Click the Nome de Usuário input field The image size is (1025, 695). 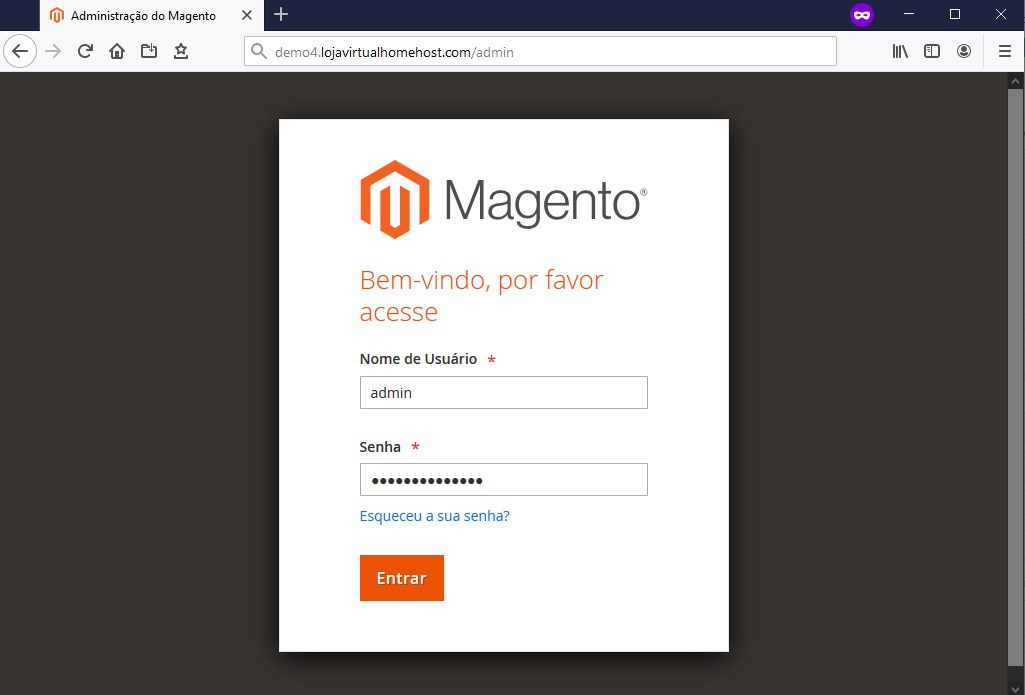(x=503, y=392)
